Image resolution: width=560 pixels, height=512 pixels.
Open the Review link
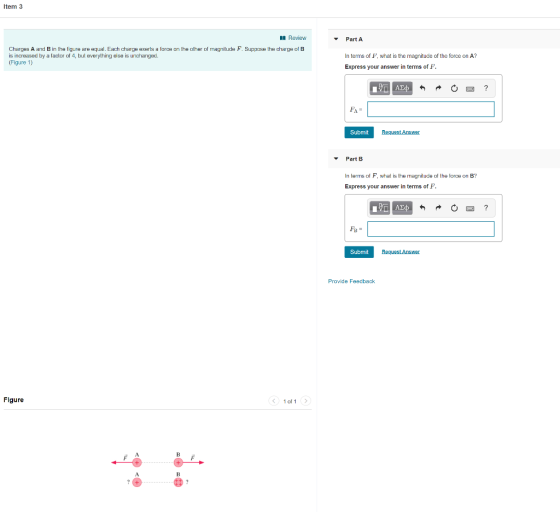pos(293,38)
